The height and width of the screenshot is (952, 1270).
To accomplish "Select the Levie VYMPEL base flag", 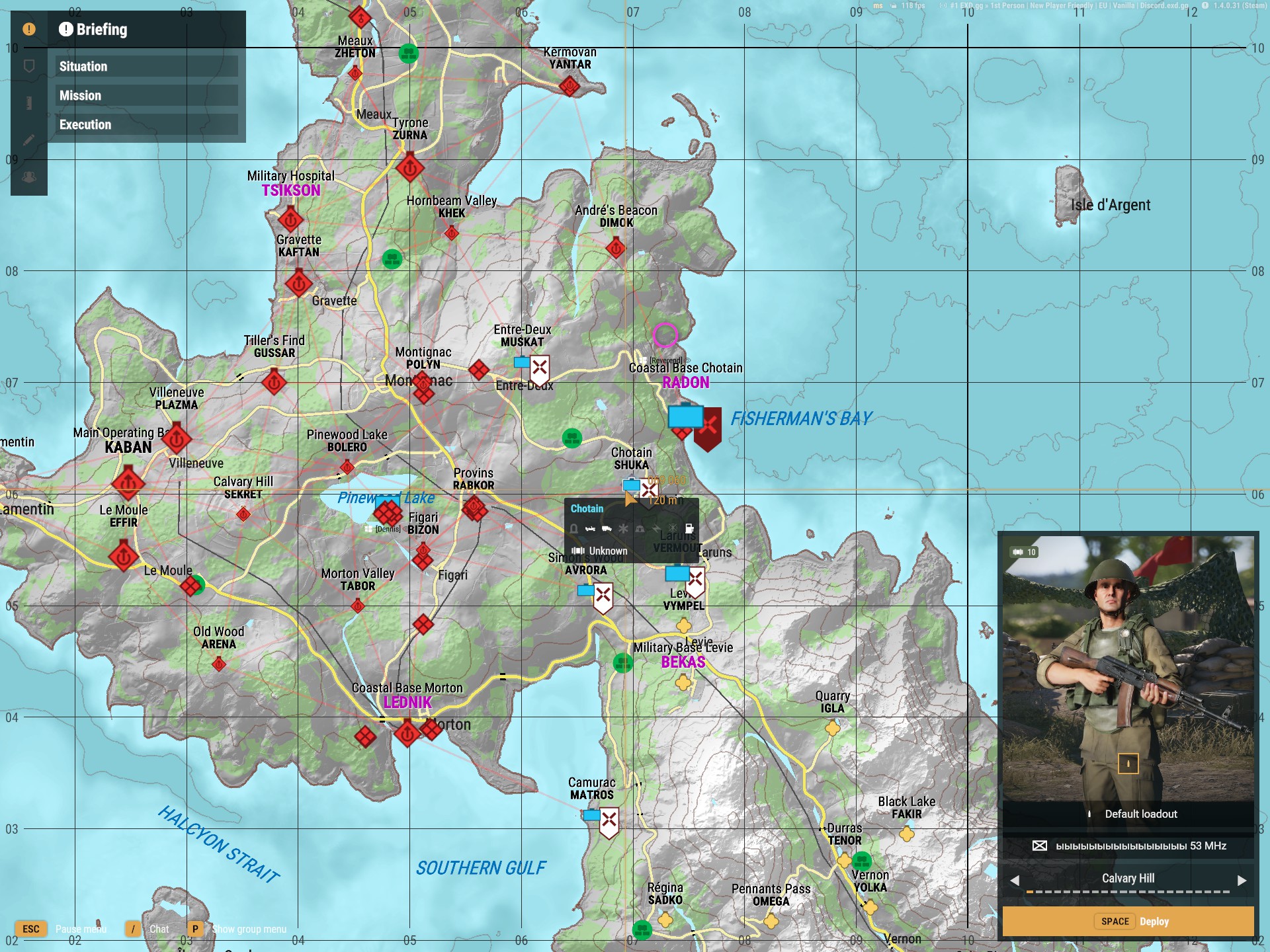I will (695, 582).
